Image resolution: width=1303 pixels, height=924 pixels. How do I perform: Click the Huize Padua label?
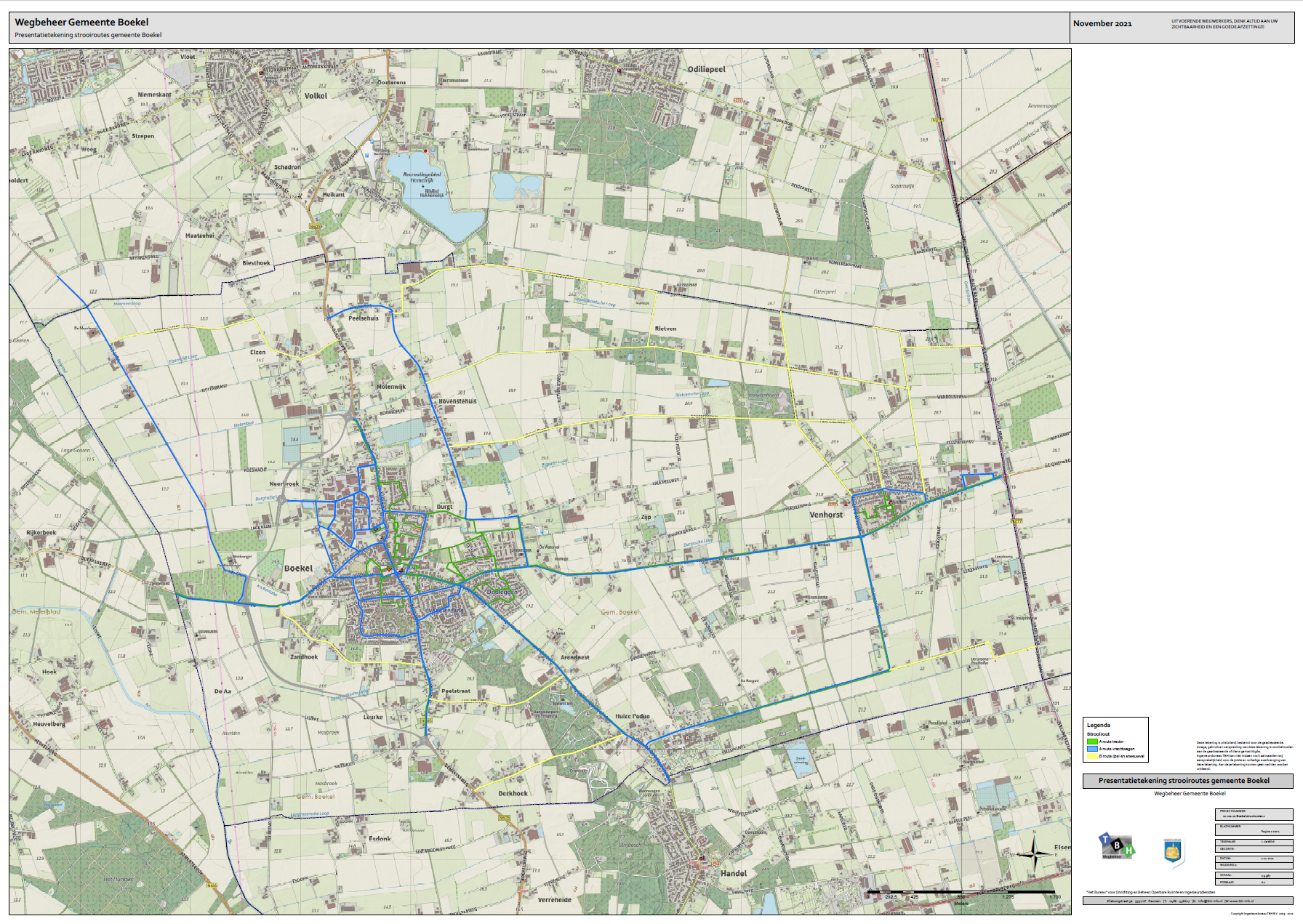click(632, 716)
